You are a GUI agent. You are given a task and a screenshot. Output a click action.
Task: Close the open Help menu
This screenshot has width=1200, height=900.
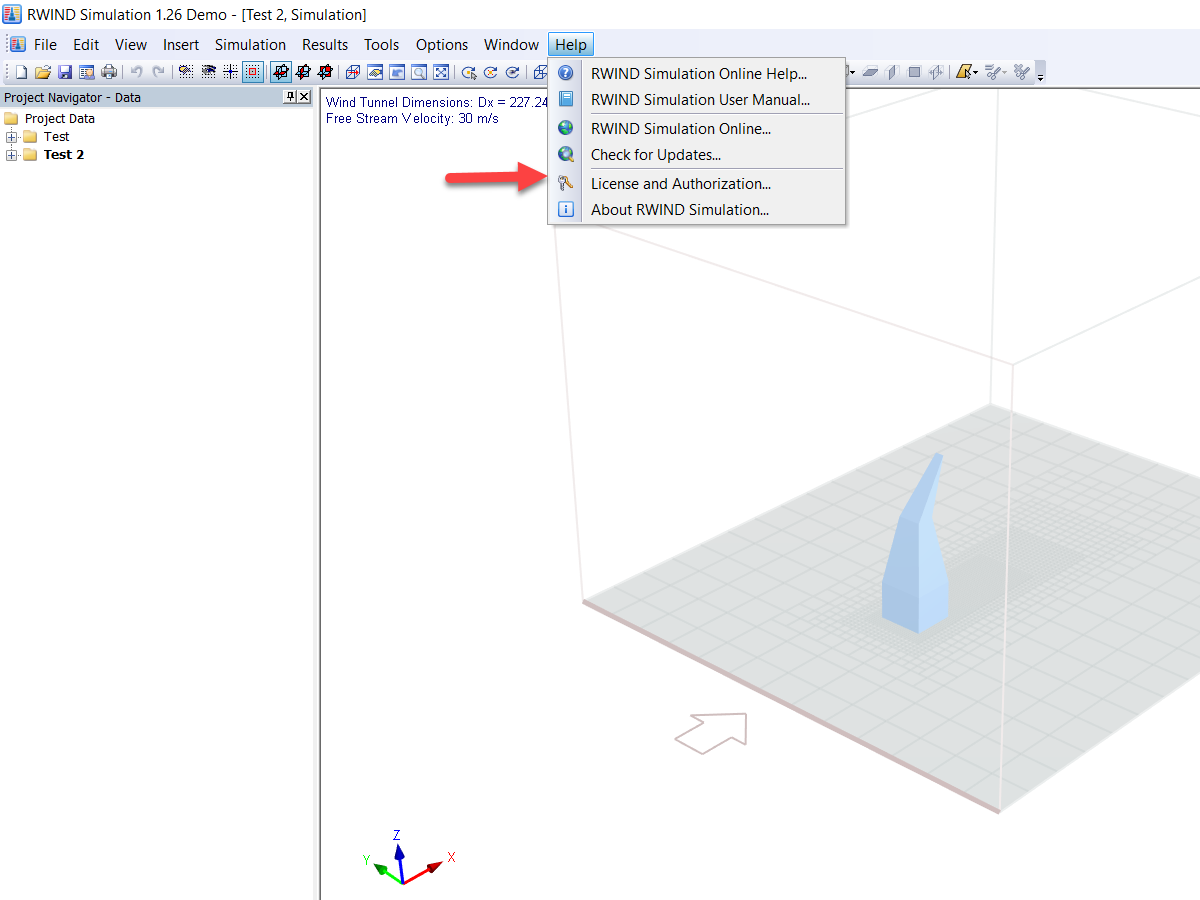pos(571,44)
